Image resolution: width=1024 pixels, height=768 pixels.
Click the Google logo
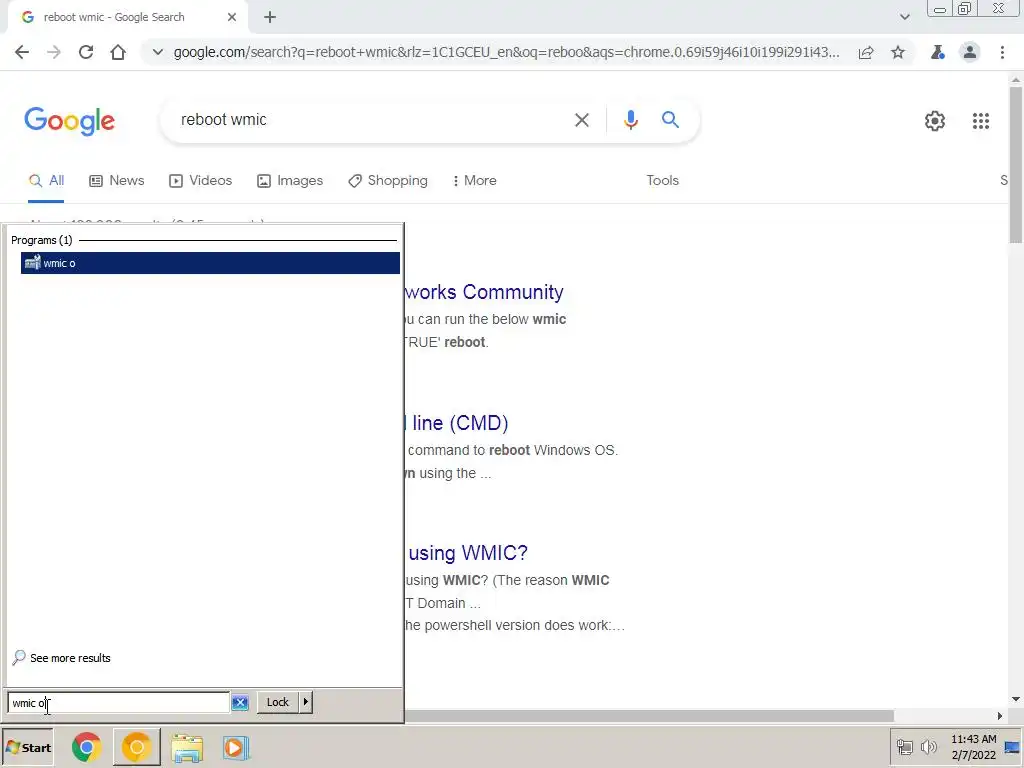pos(69,121)
